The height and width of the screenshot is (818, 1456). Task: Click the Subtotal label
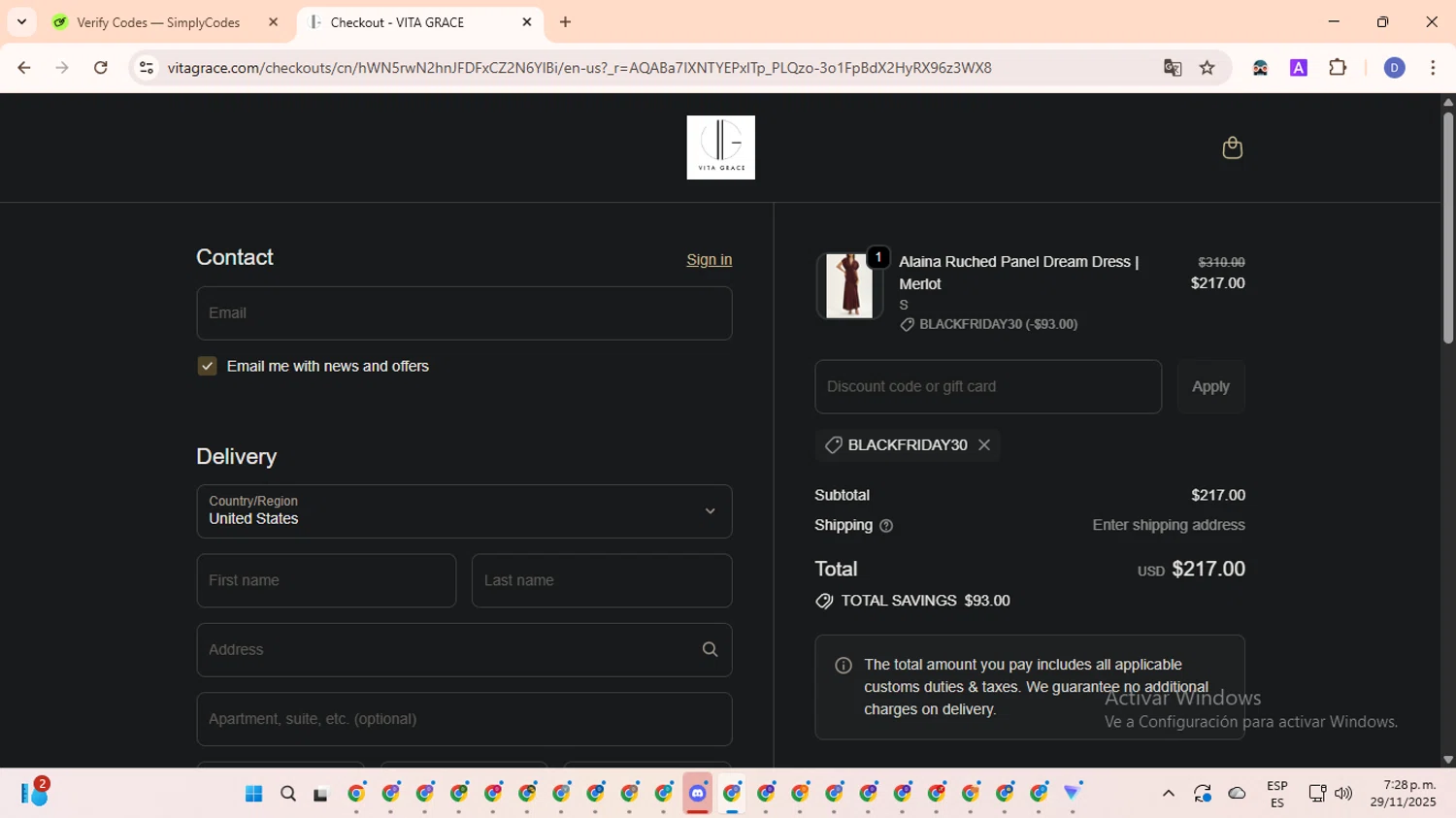click(842, 495)
